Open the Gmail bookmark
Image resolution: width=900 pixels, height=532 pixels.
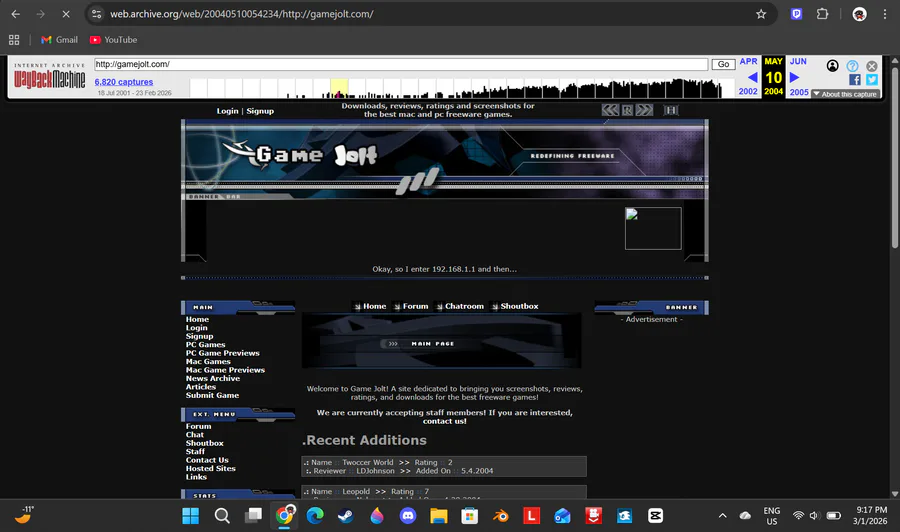(59, 40)
